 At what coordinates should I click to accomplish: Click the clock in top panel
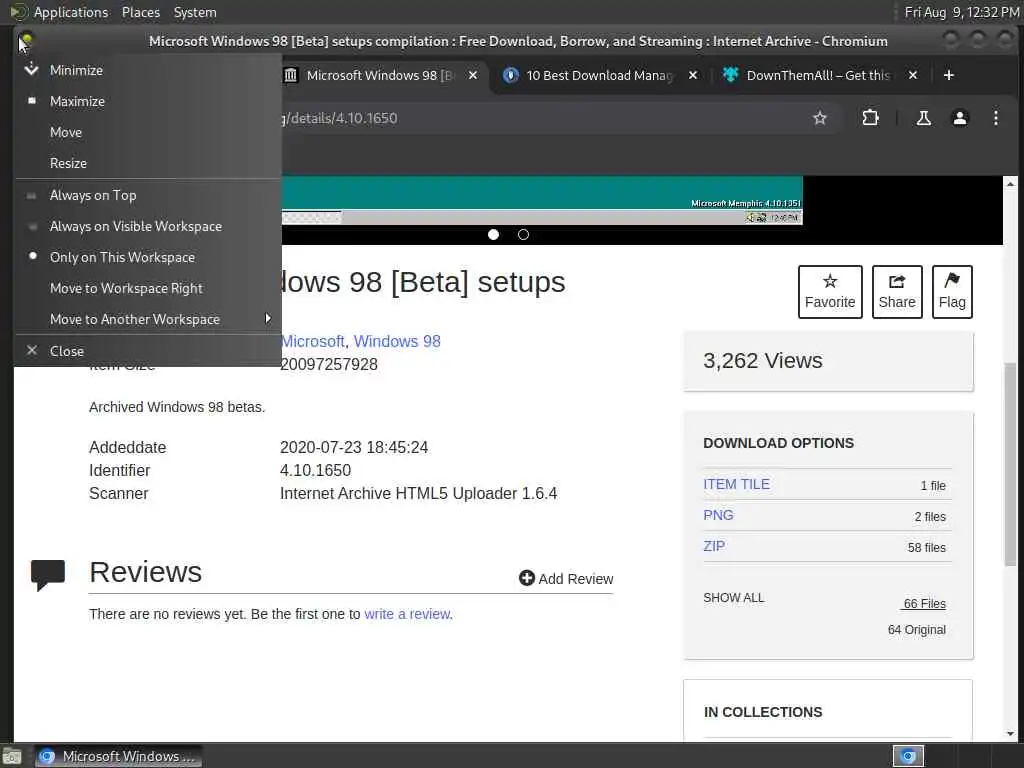click(x=961, y=12)
